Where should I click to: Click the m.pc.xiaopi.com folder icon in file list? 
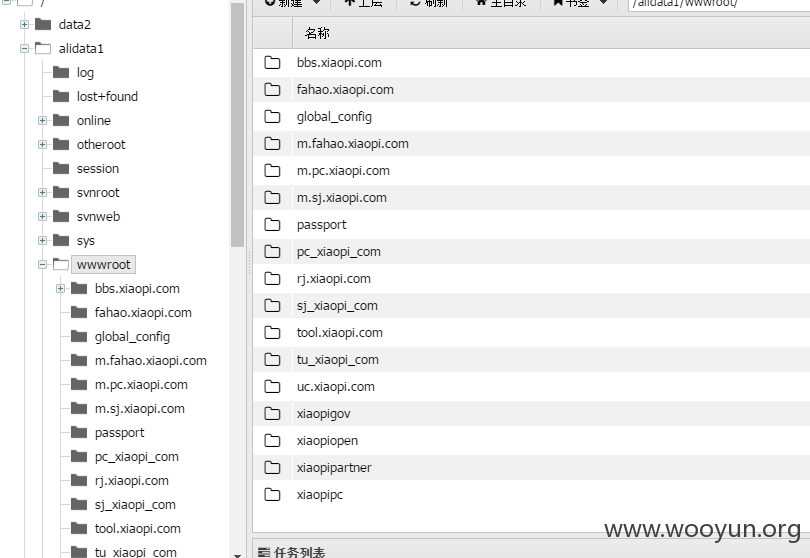tap(272, 170)
